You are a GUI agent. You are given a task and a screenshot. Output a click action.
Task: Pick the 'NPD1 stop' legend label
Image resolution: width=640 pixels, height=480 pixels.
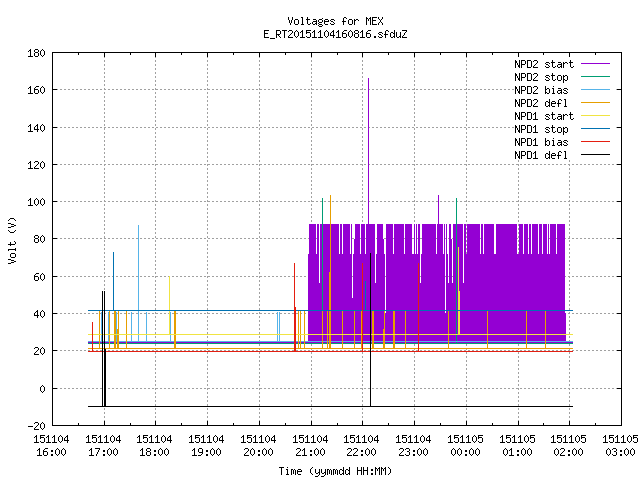pyautogui.click(x=541, y=129)
